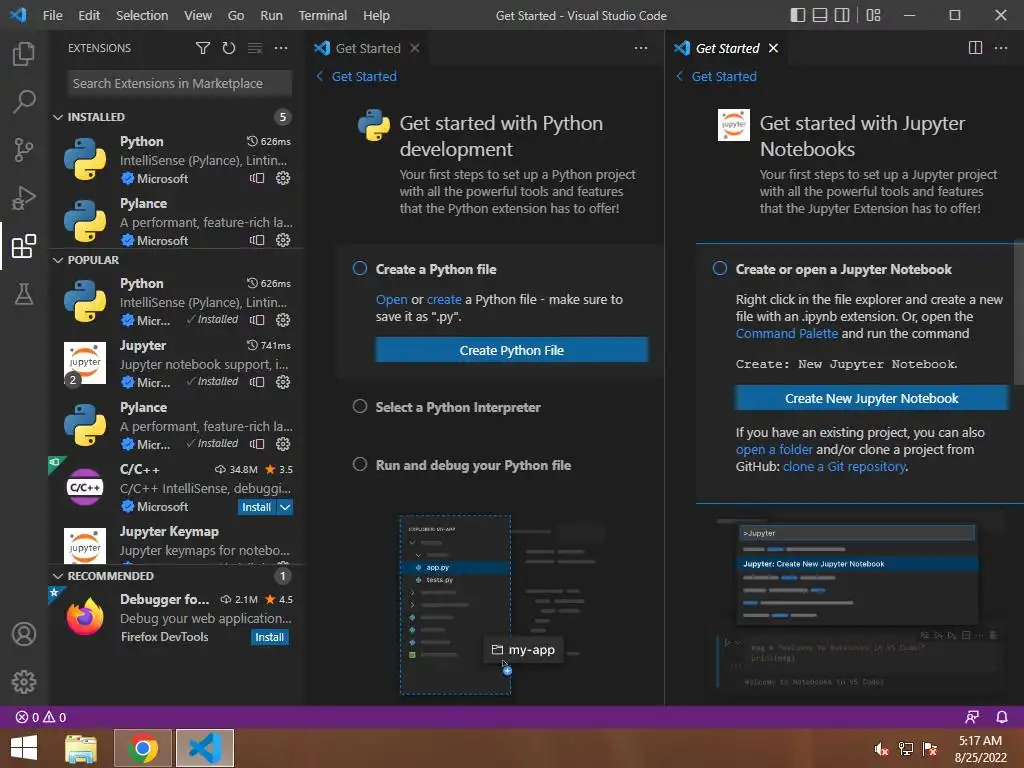This screenshot has width=1024, height=768.
Task: Collapse the RECOMMENDED extensions section
Action: coord(57,576)
